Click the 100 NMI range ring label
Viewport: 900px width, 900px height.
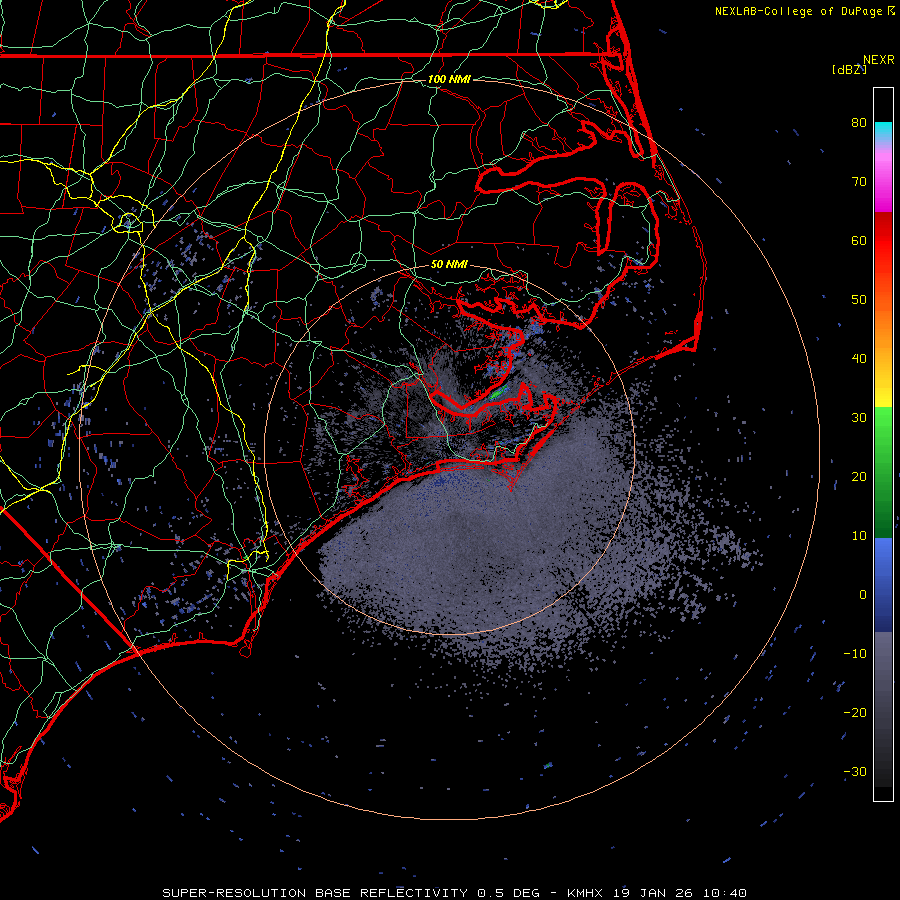point(449,79)
